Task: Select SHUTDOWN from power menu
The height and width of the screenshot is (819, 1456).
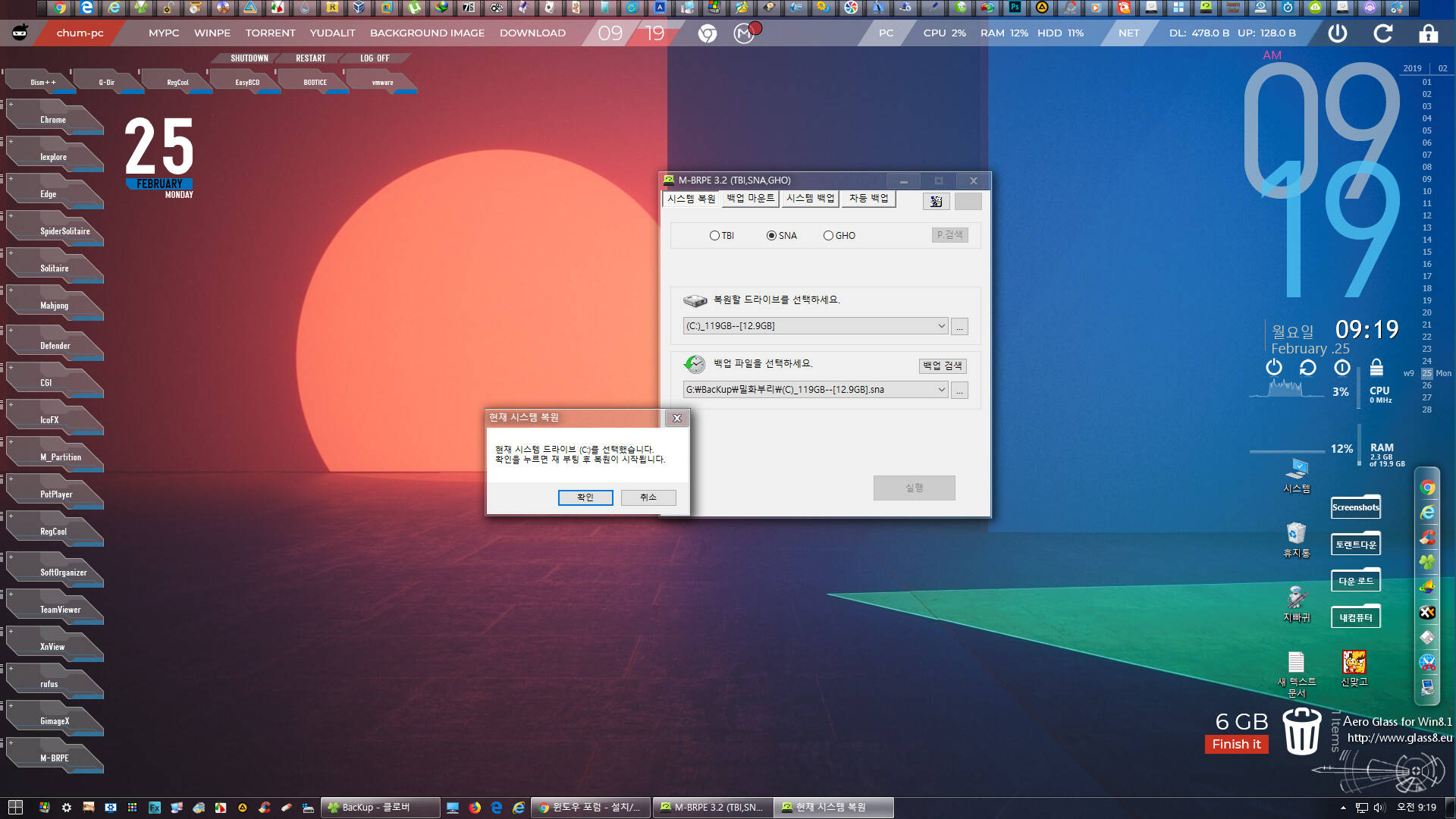Action: coord(250,57)
